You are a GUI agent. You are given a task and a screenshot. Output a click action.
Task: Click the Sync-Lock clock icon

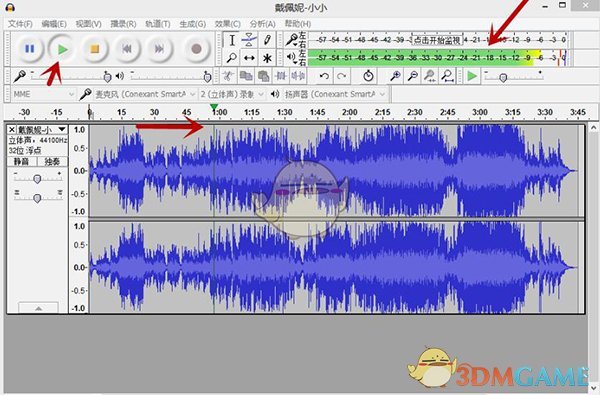tap(368, 76)
